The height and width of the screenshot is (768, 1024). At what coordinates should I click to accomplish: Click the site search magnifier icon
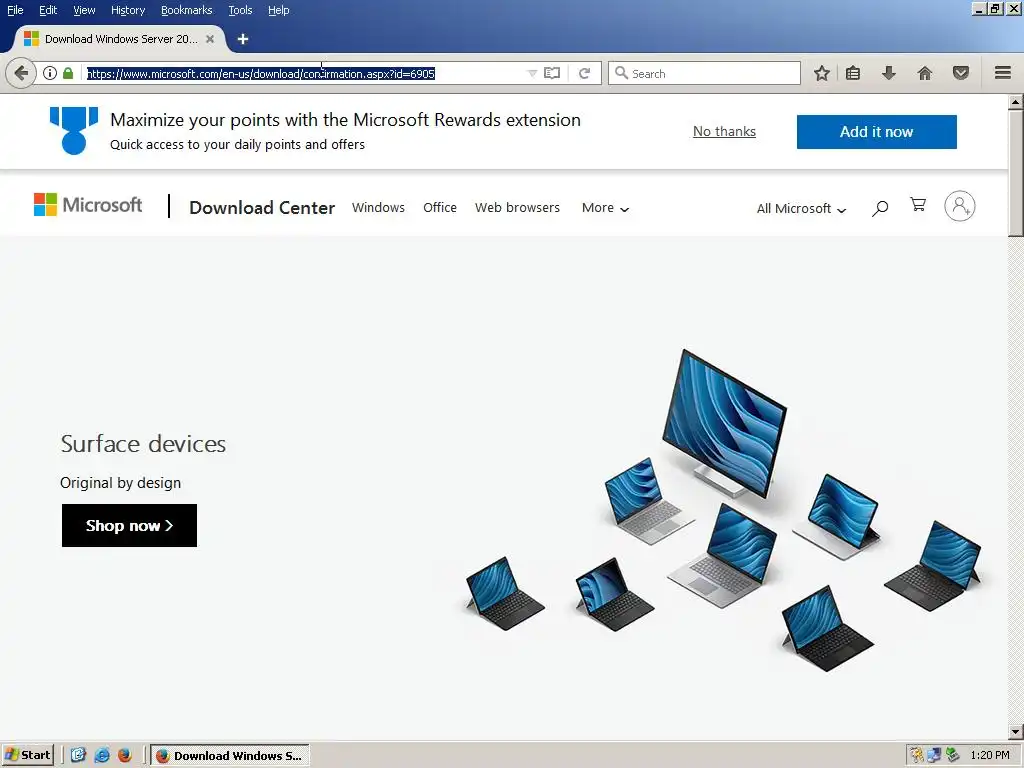click(x=880, y=208)
